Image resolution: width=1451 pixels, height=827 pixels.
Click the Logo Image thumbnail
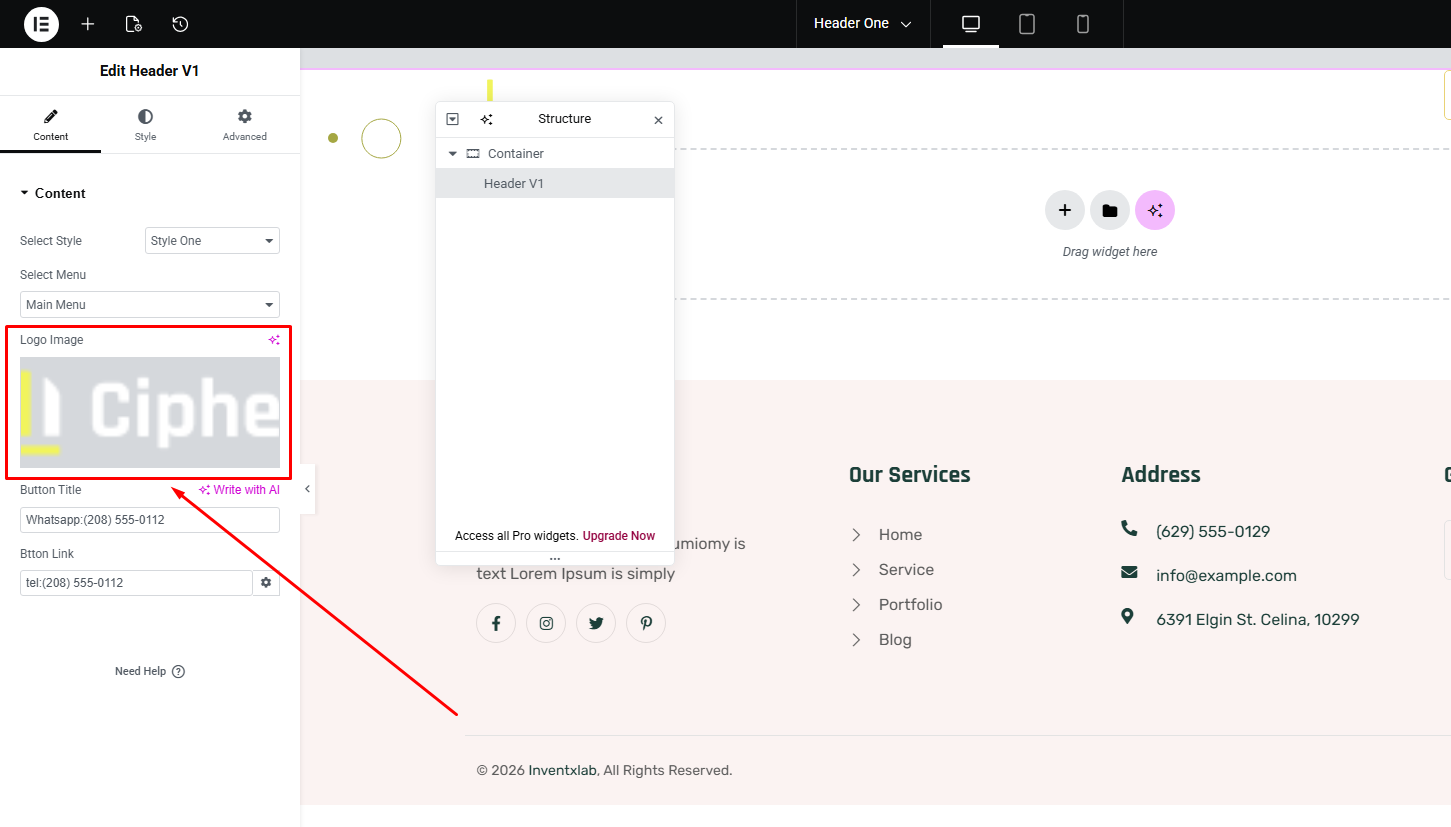[x=150, y=412]
